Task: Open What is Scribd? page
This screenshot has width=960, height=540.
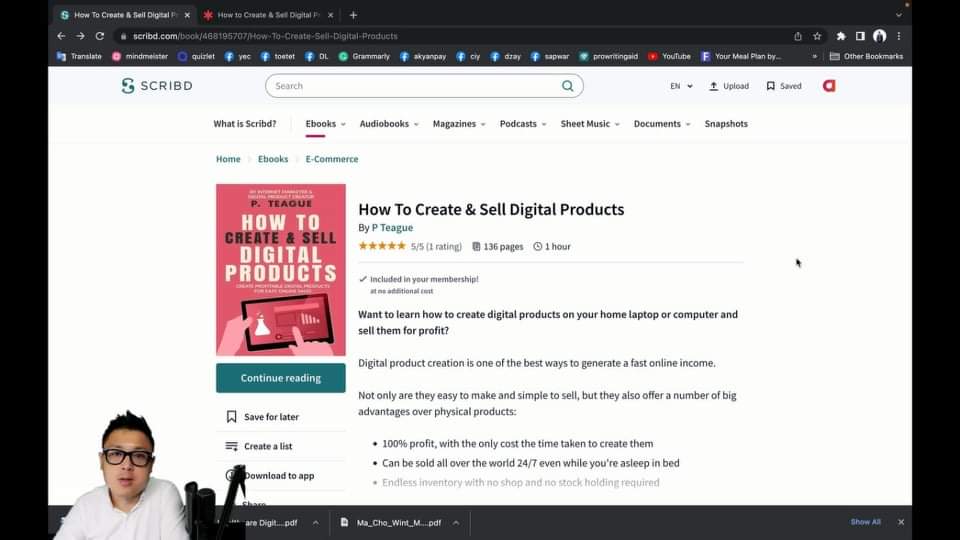Action: tap(244, 124)
